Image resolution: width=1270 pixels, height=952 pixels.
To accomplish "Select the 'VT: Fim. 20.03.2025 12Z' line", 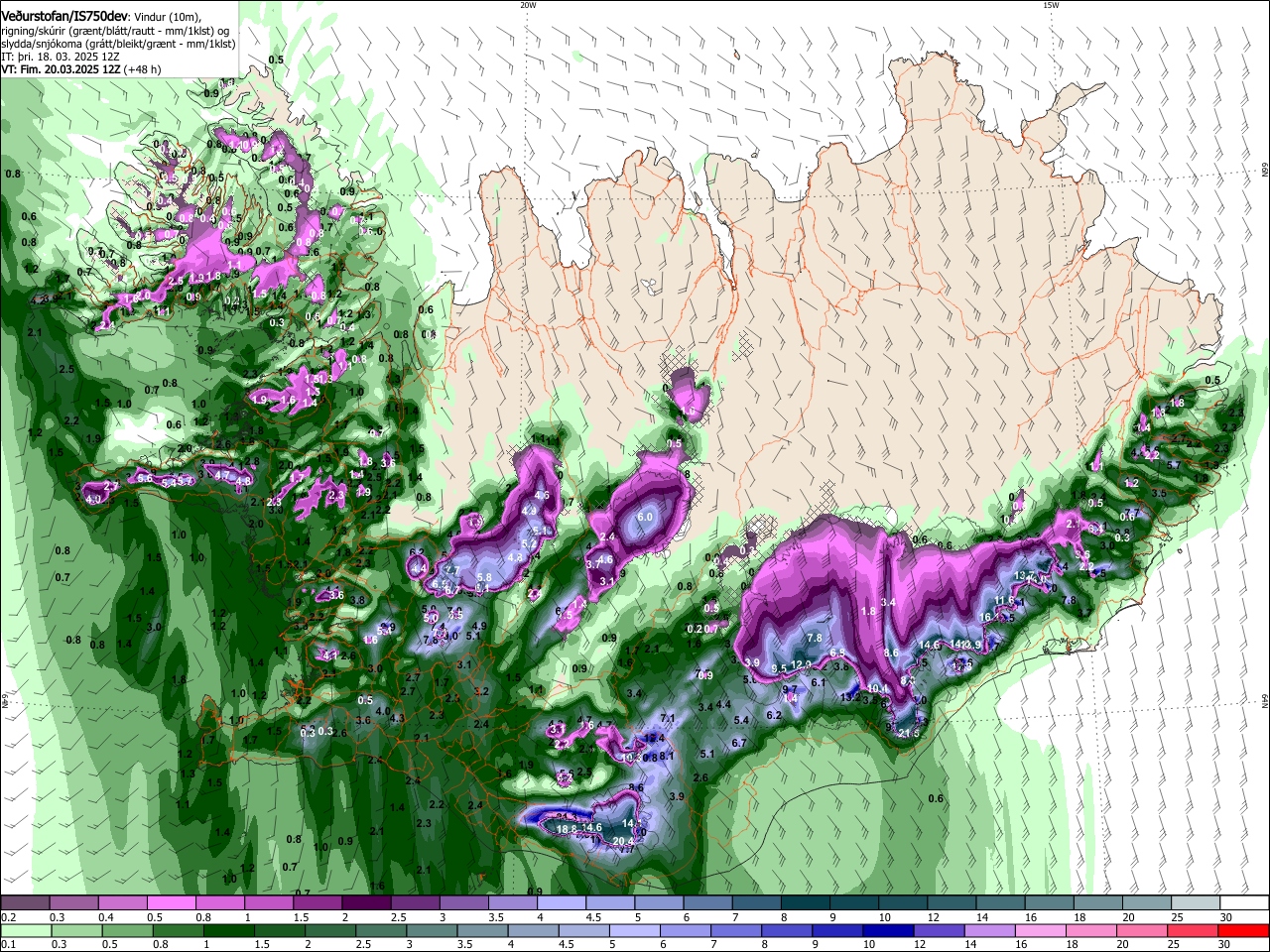I will pyautogui.click(x=61, y=70).
